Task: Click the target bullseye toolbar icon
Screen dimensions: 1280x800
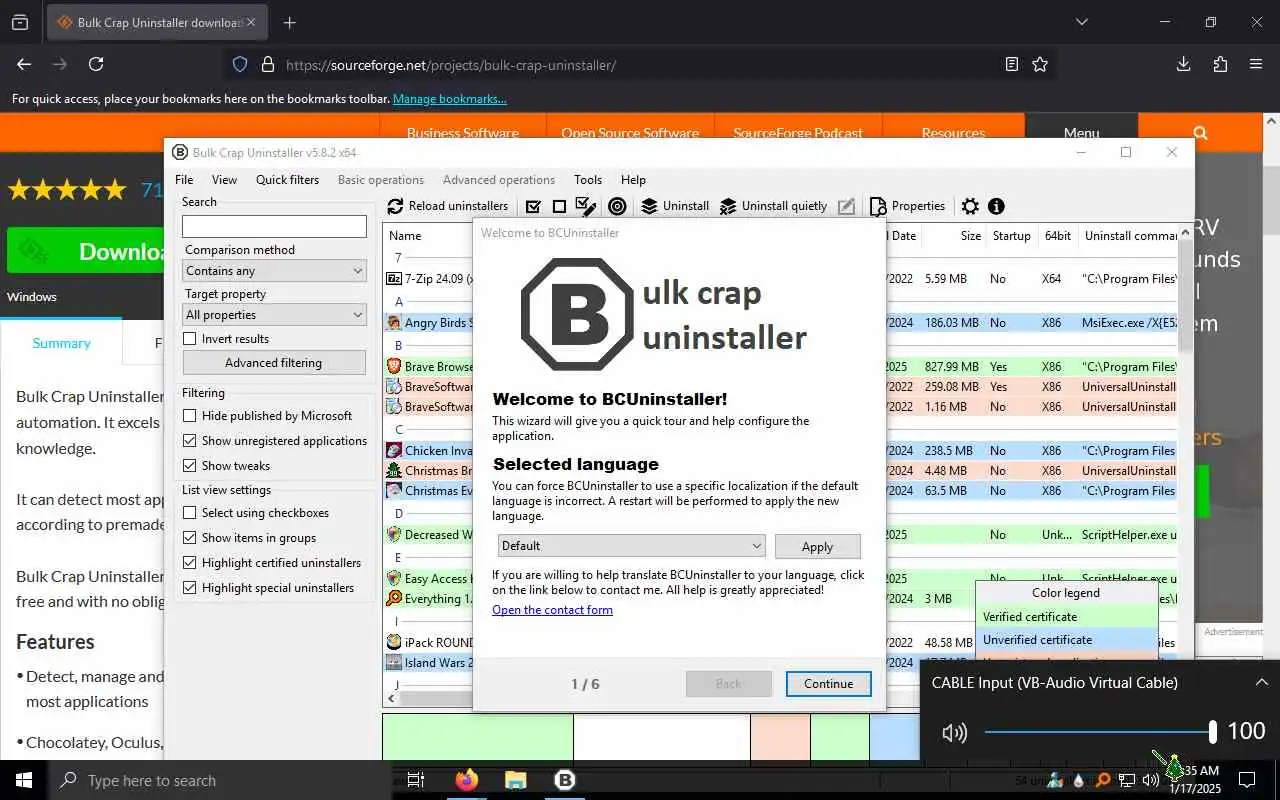Action: click(x=617, y=206)
